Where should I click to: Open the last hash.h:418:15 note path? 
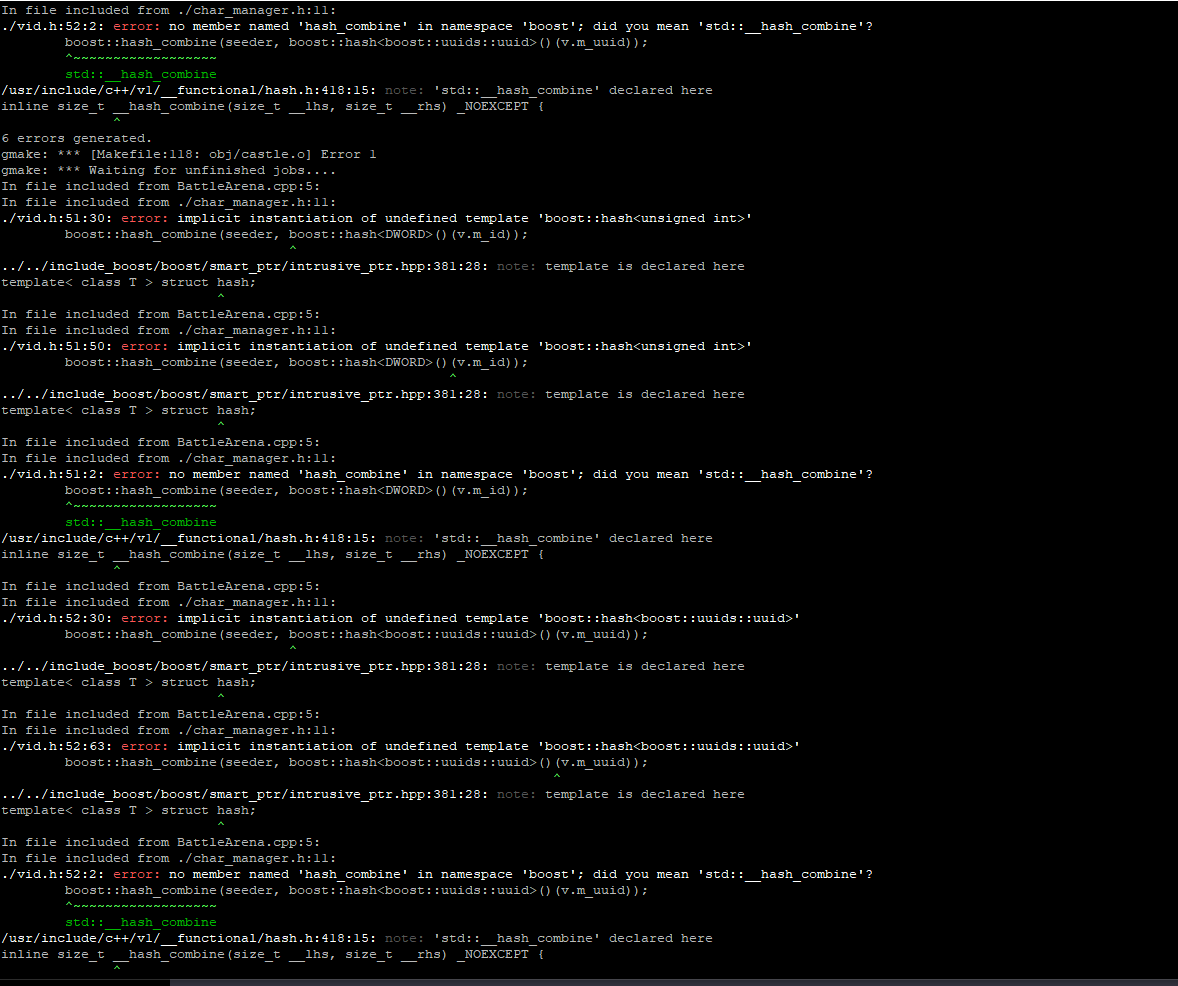(188, 938)
